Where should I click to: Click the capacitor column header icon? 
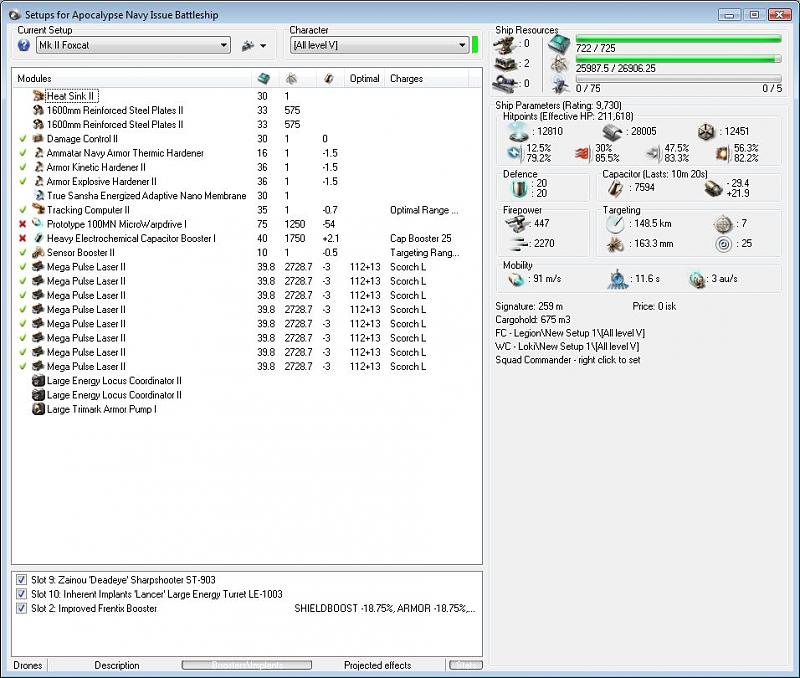[329, 79]
